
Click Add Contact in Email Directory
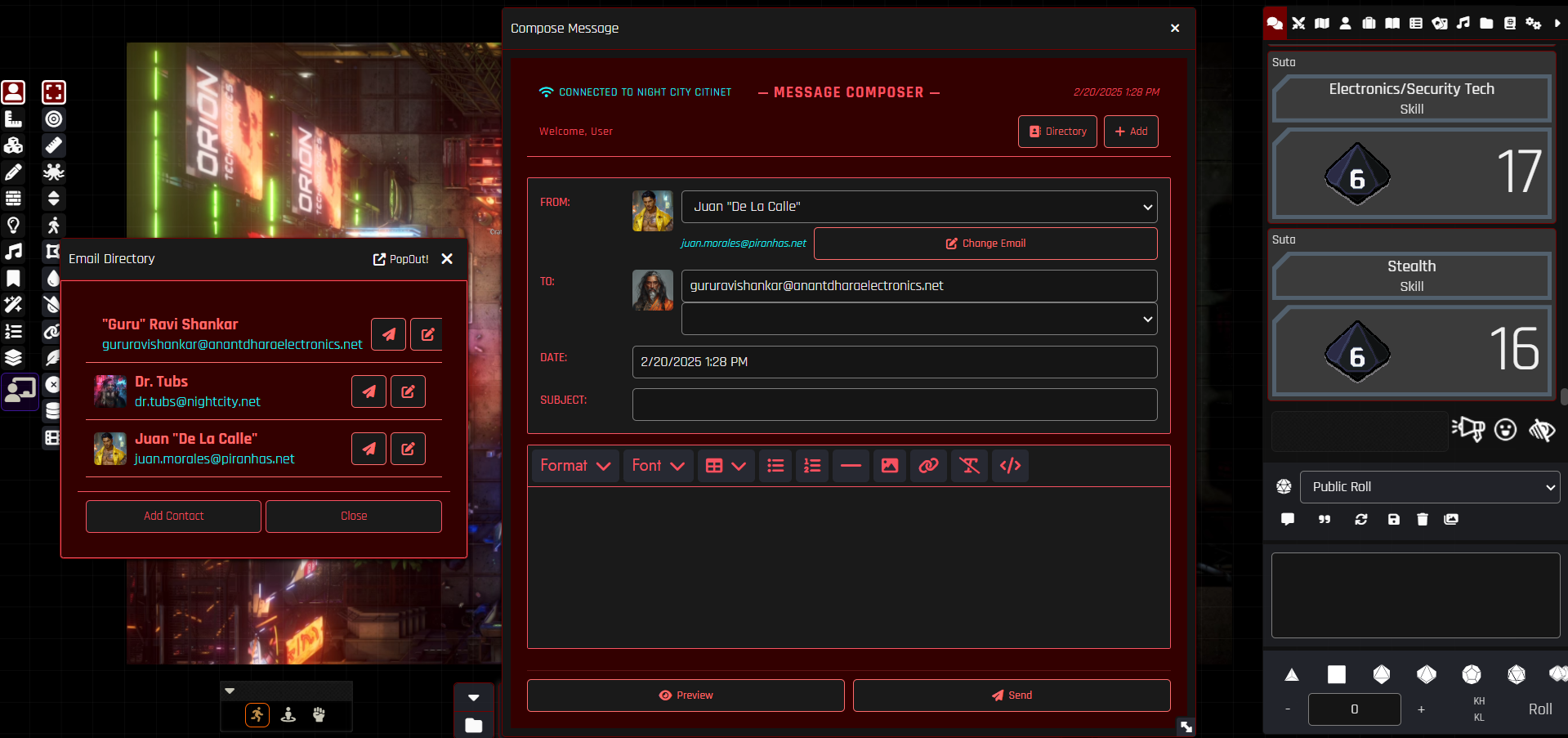tap(173, 517)
